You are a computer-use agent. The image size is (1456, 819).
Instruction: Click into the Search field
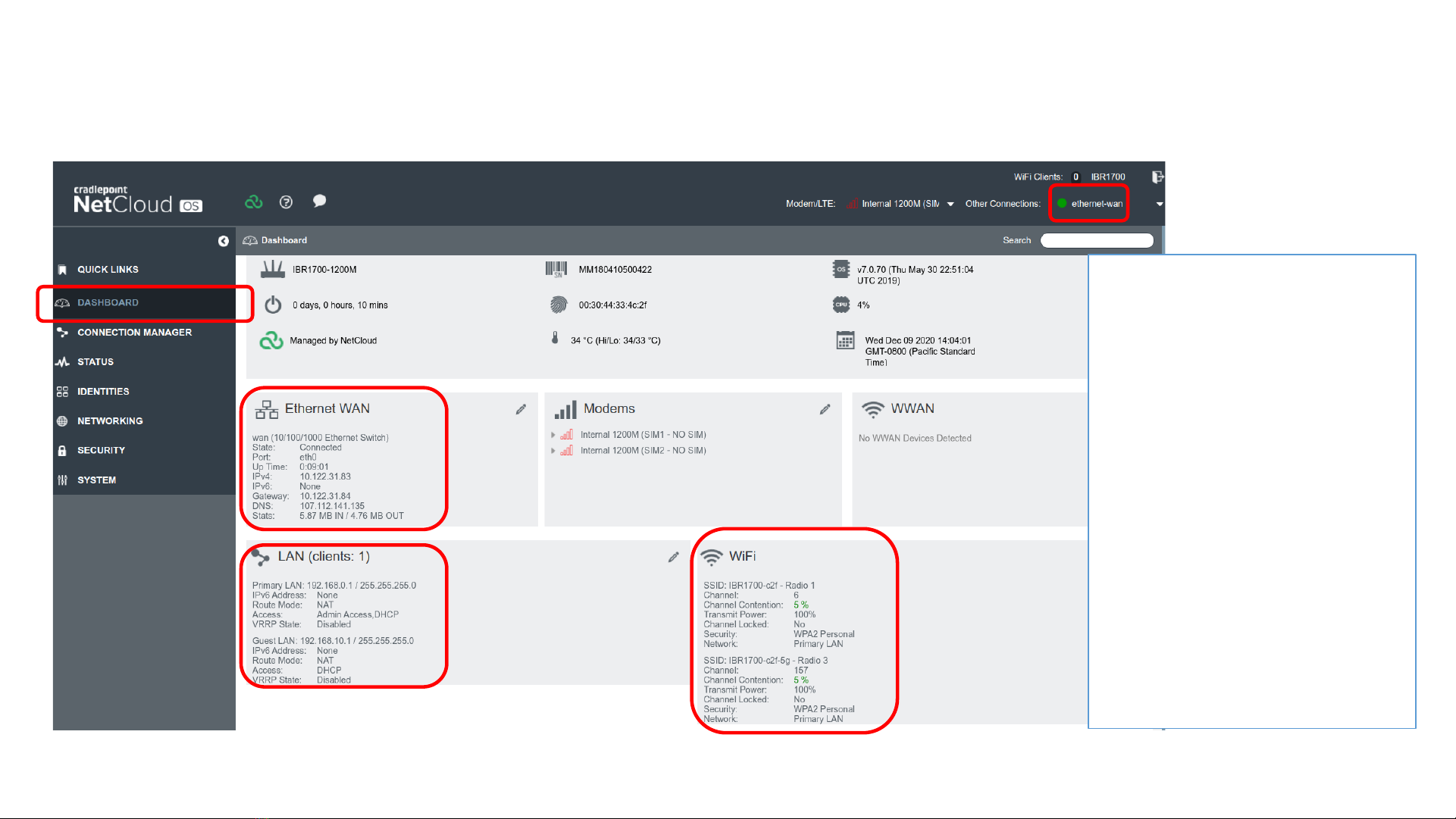(x=1097, y=241)
